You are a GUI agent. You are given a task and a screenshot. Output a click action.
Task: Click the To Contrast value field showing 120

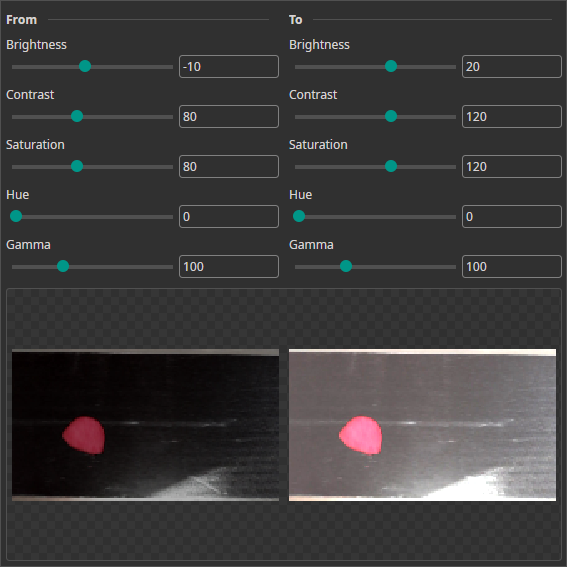512,116
